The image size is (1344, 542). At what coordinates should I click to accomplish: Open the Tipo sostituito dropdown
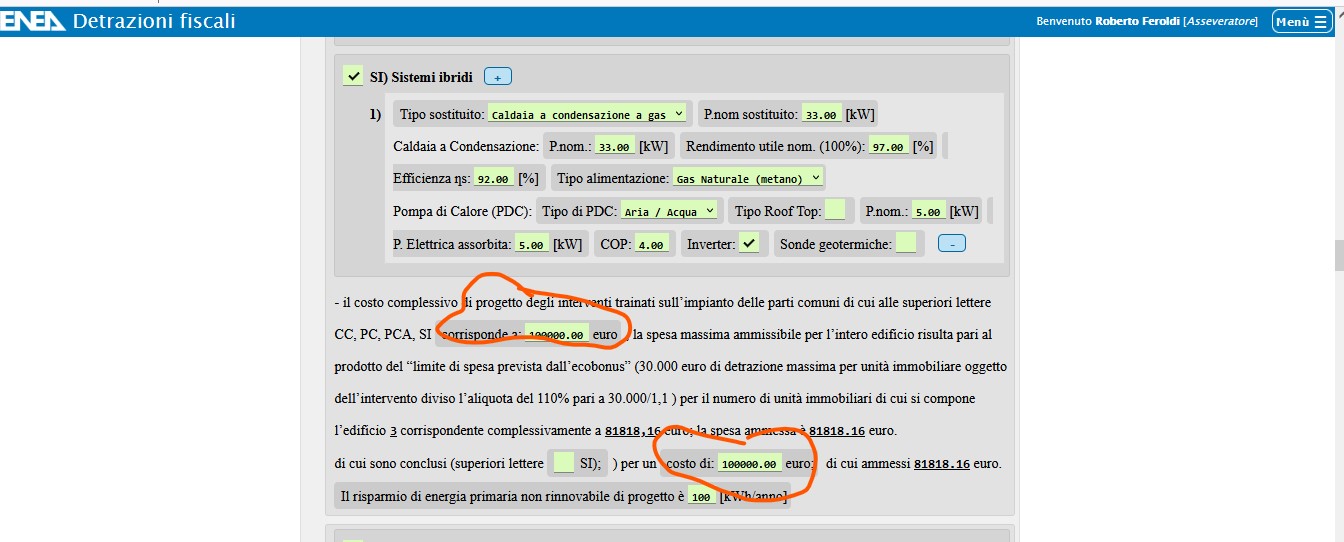point(589,114)
